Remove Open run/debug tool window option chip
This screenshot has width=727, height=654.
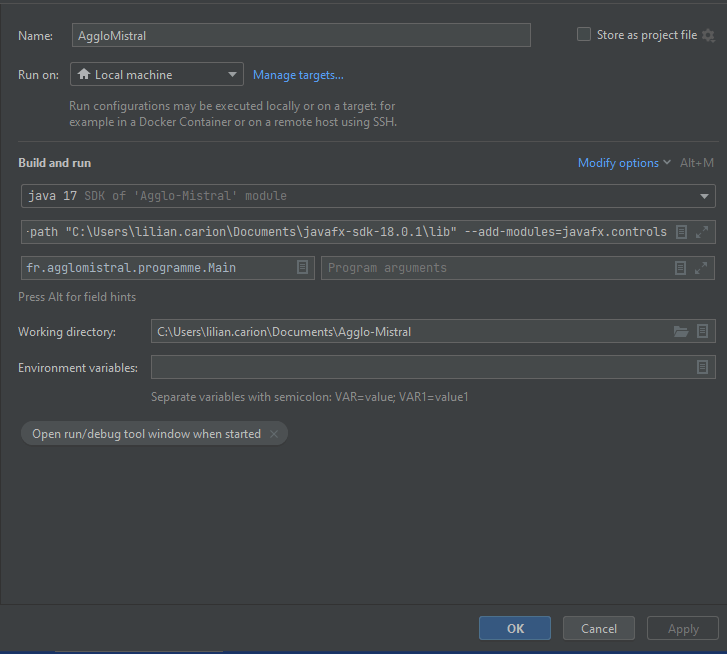tap(274, 434)
